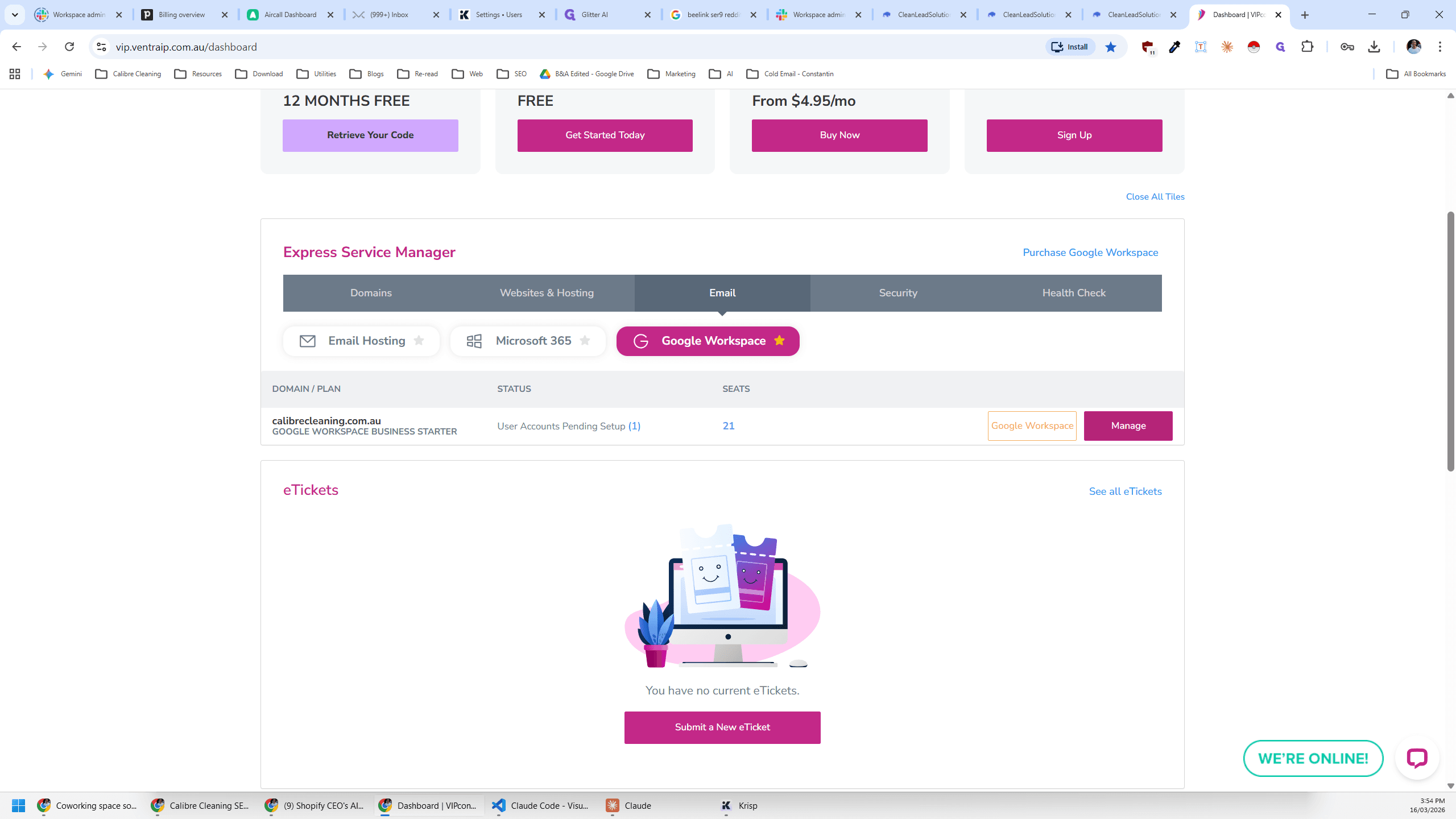Viewport: 1456px width, 819px height.
Task: Select the Email Hosting envelope icon
Action: tap(308, 341)
